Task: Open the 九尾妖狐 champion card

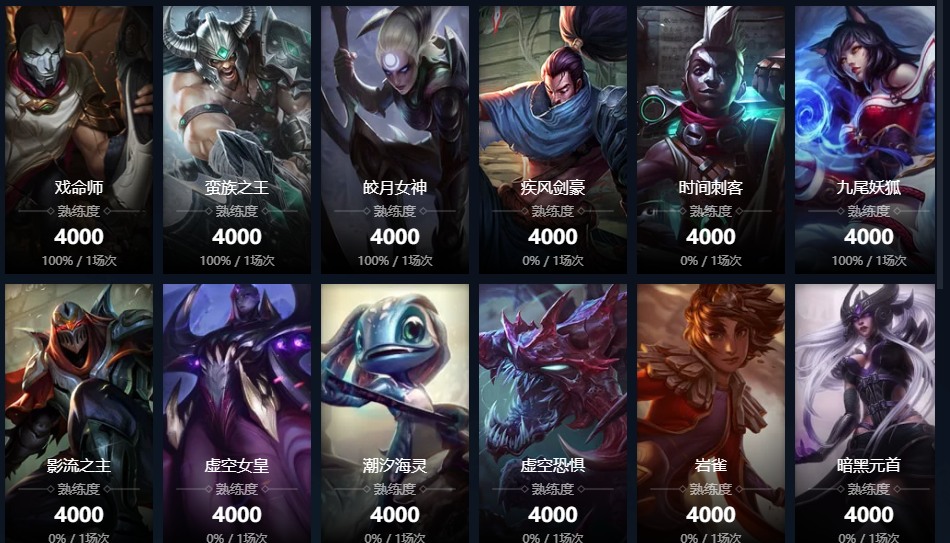Action: click(869, 140)
